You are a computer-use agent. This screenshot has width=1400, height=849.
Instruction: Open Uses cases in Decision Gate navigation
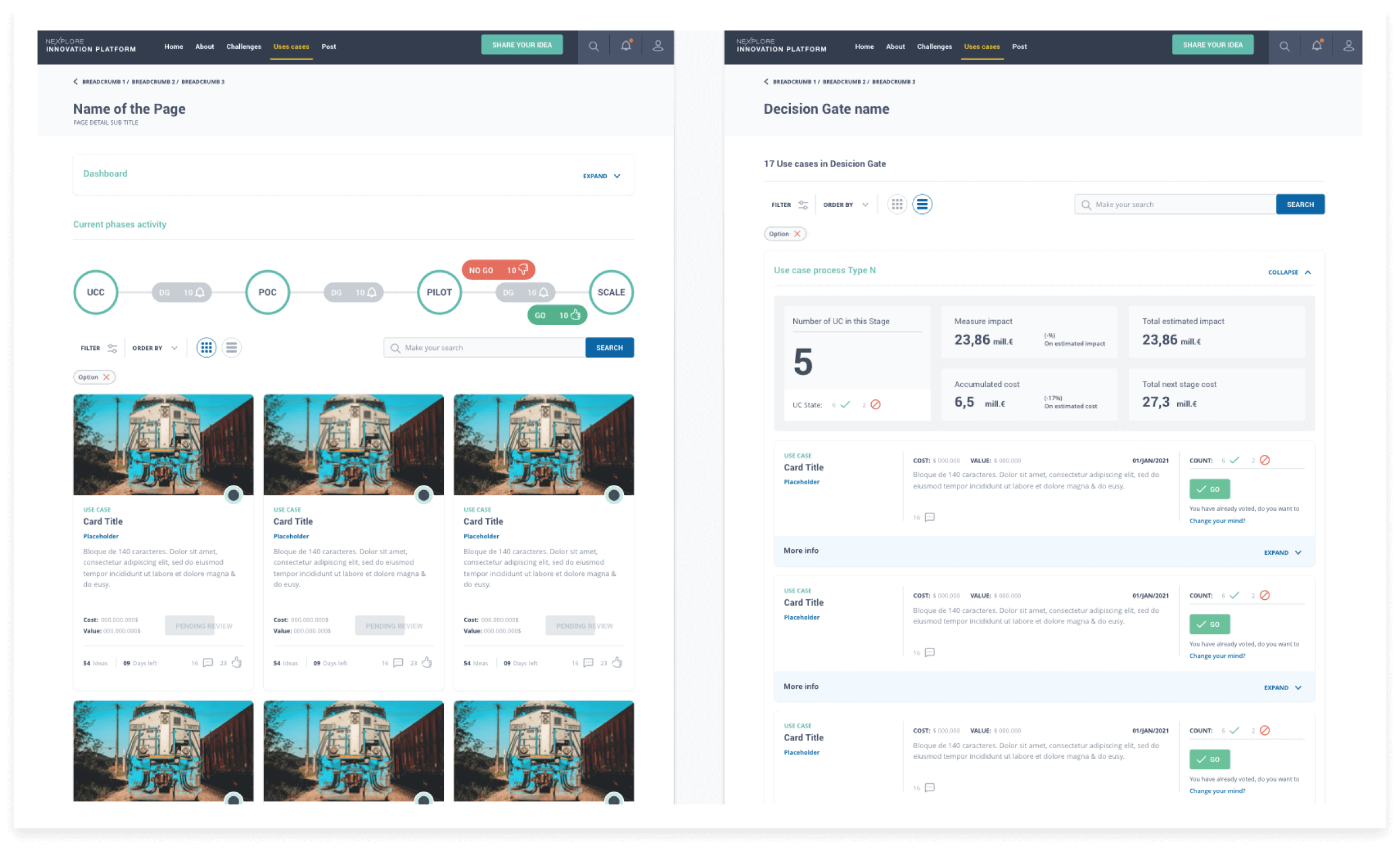[x=982, y=46]
